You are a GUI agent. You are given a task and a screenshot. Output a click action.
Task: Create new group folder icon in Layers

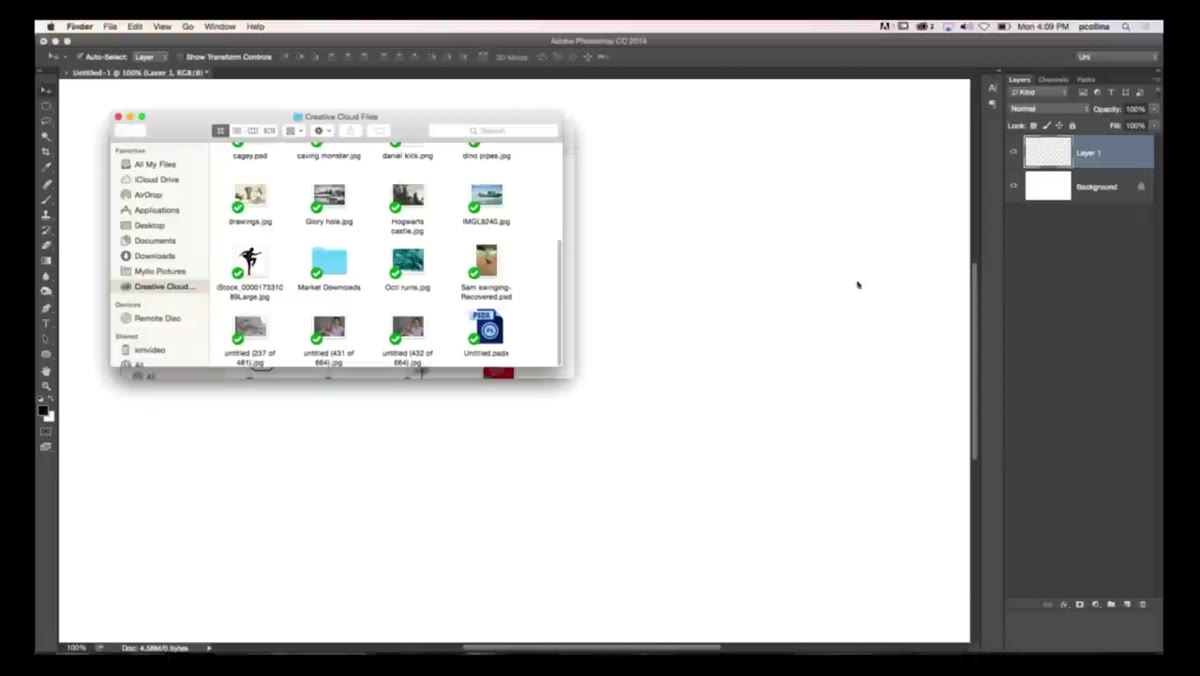coord(1111,604)
